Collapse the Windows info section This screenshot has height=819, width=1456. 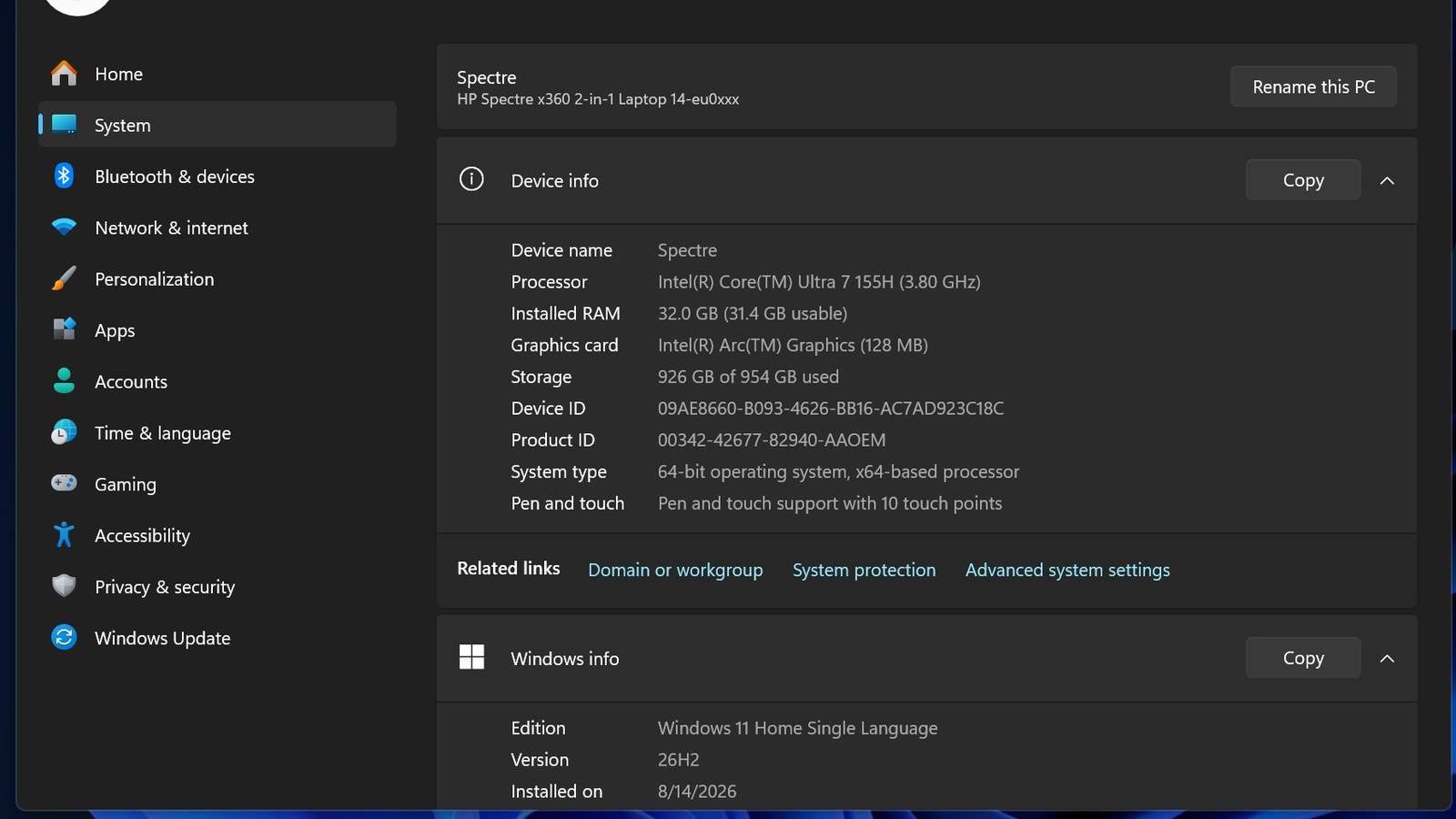point(1387,658)
